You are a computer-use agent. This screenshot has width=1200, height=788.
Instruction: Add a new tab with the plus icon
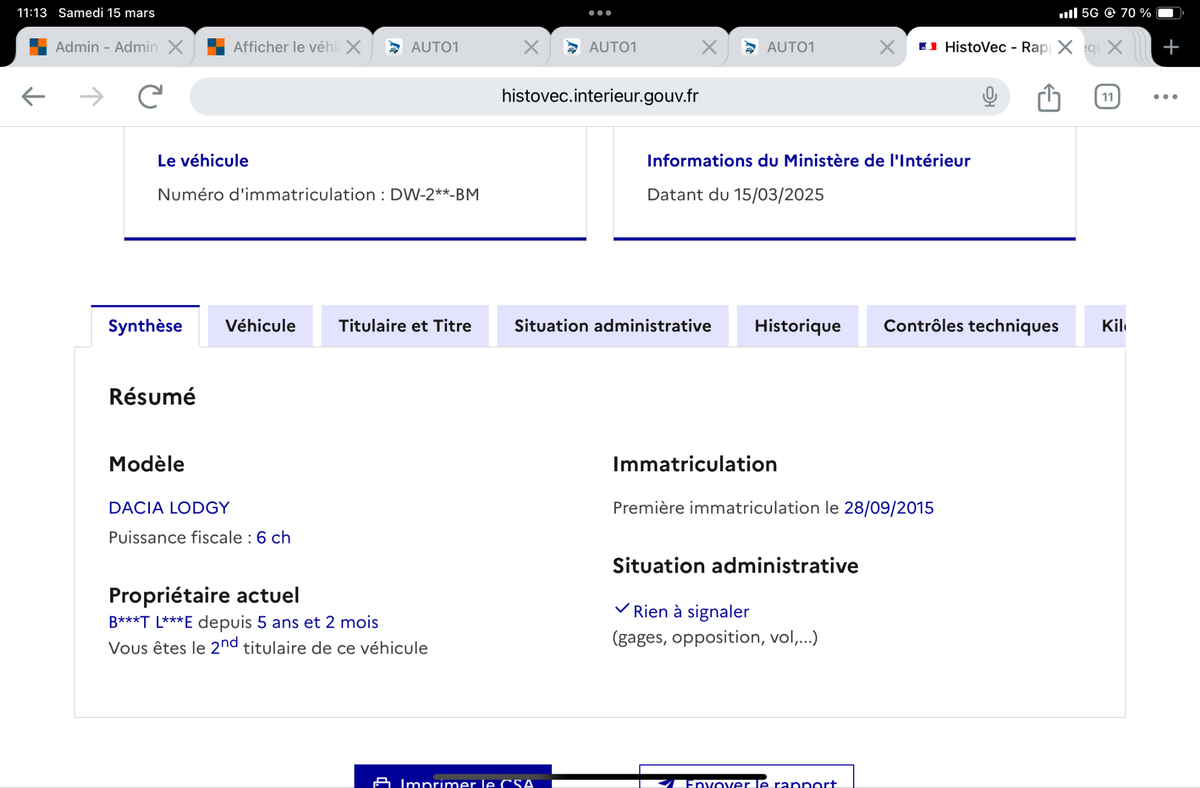point(1172,46)
